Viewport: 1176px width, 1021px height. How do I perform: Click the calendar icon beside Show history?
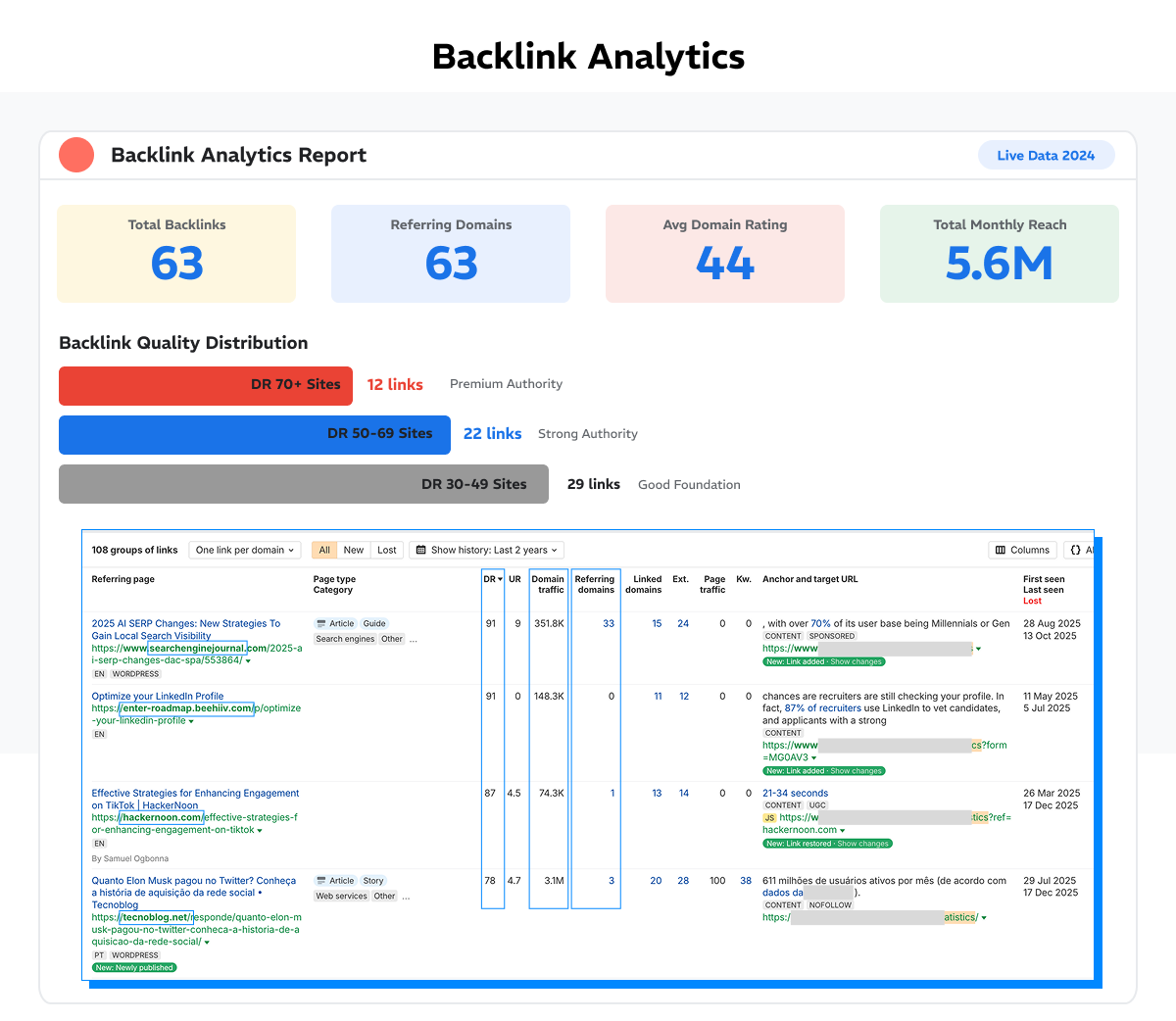tap(421, 551)
